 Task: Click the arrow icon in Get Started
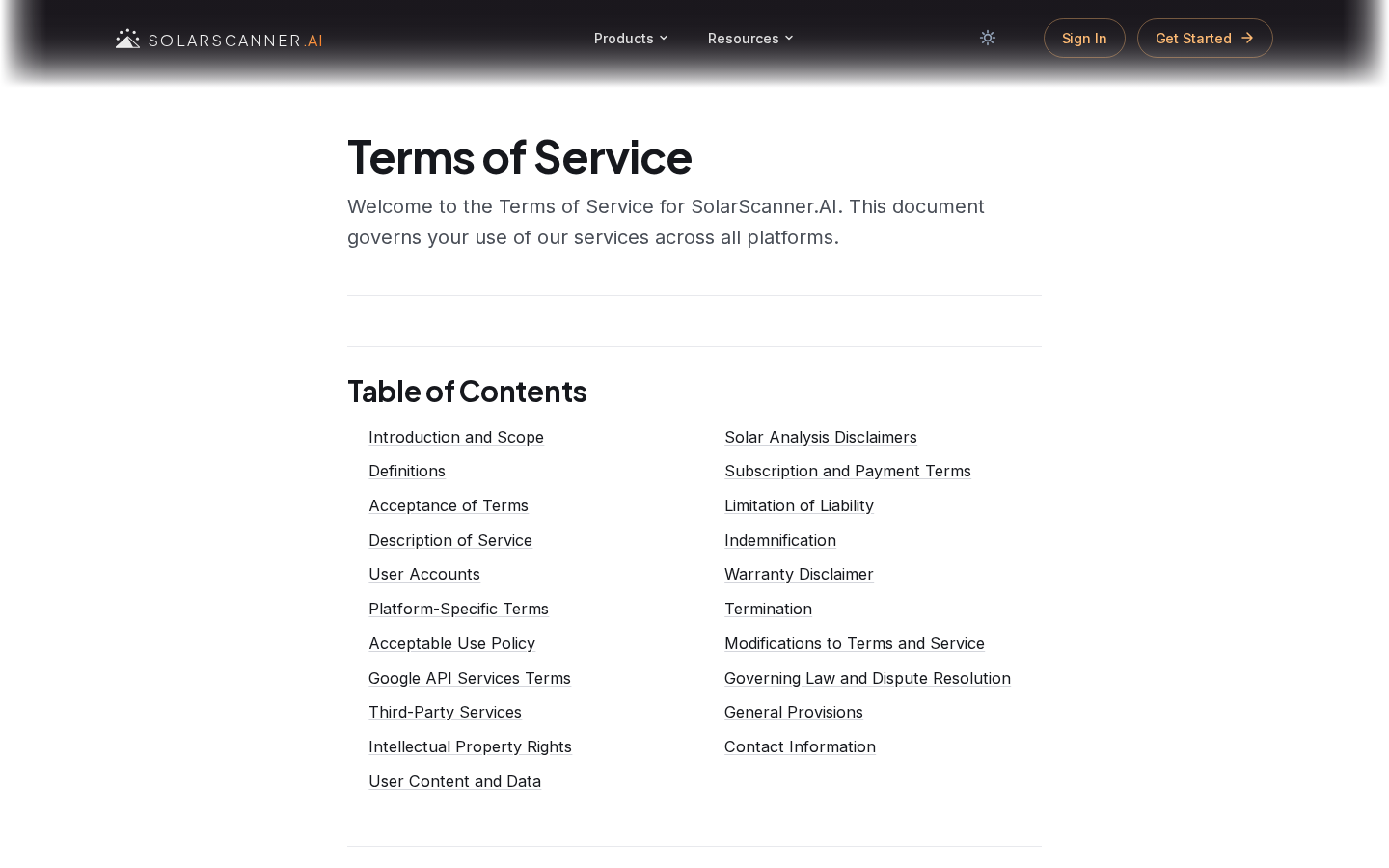pos(1247,38)
